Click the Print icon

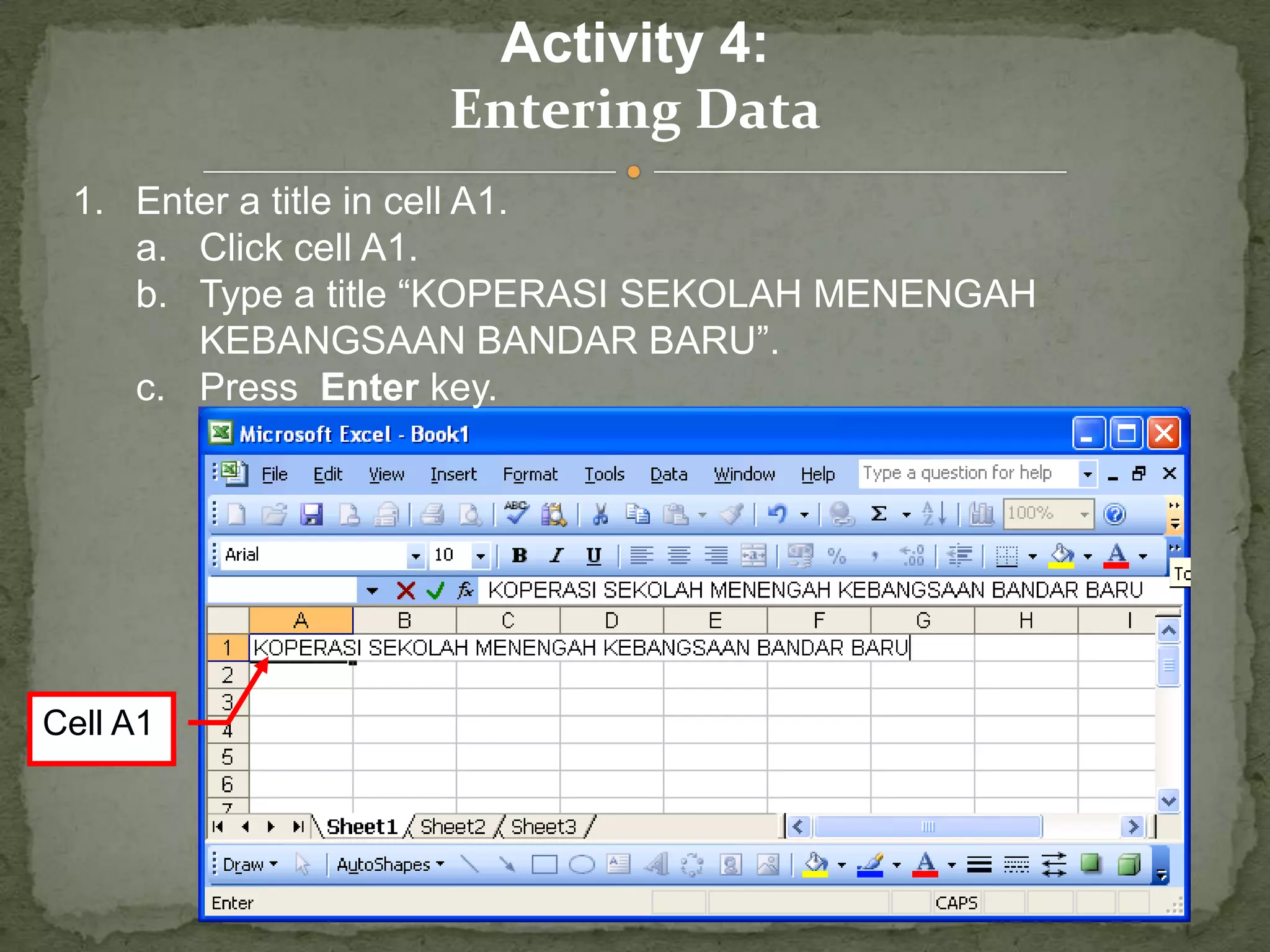(432, 514)
